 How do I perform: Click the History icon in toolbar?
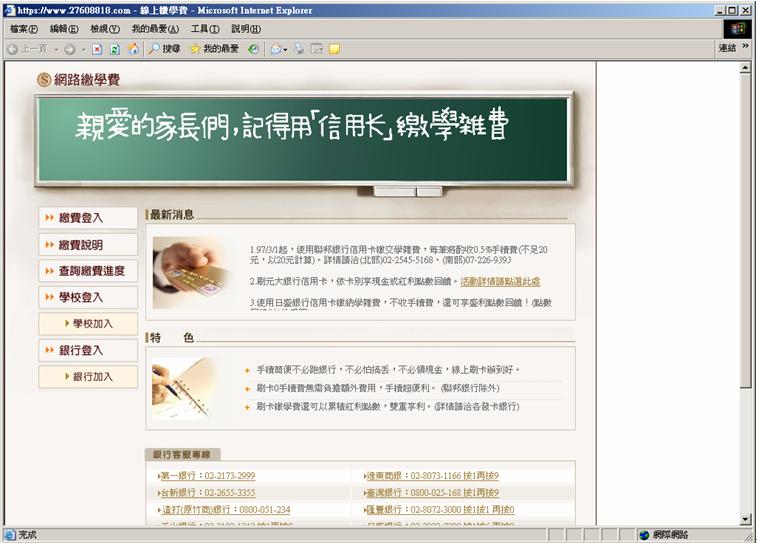coord(253,48)
